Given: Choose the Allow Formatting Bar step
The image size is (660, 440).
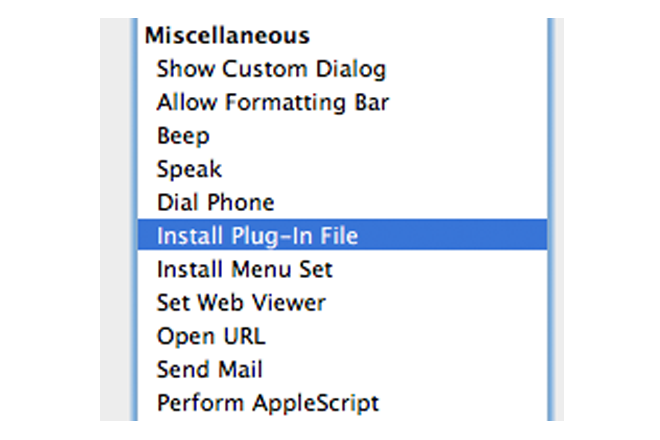Looking at the screenshot, I should [x=272, y=102].
